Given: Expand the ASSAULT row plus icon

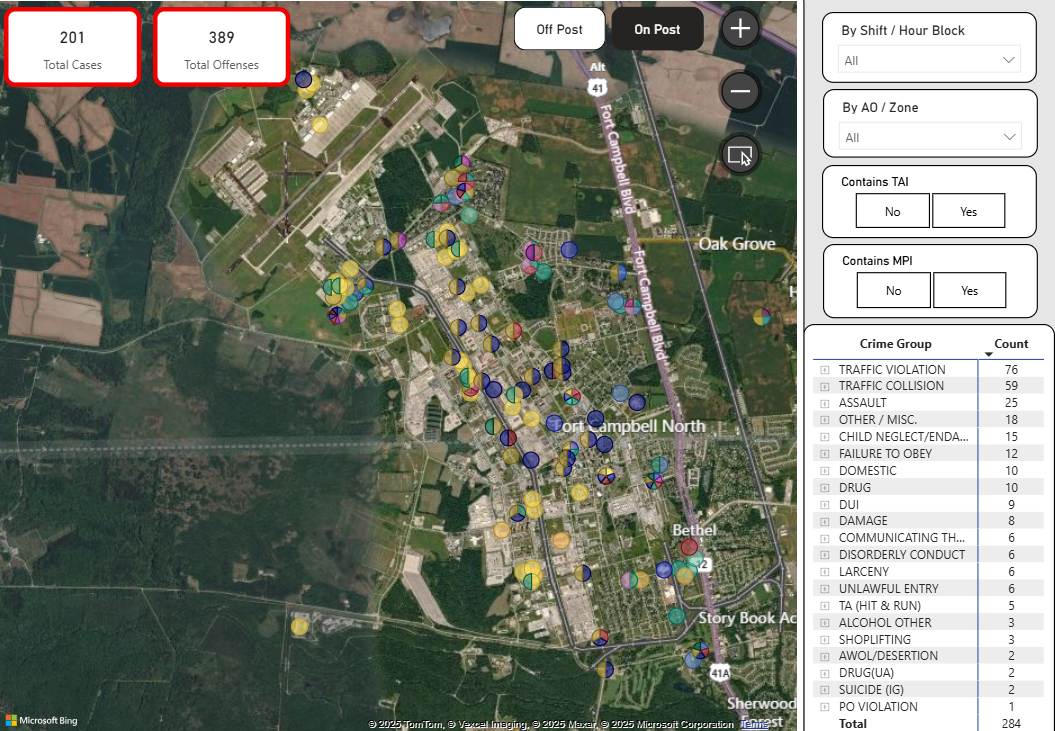Looking at the screenshot, I should 825,403.
